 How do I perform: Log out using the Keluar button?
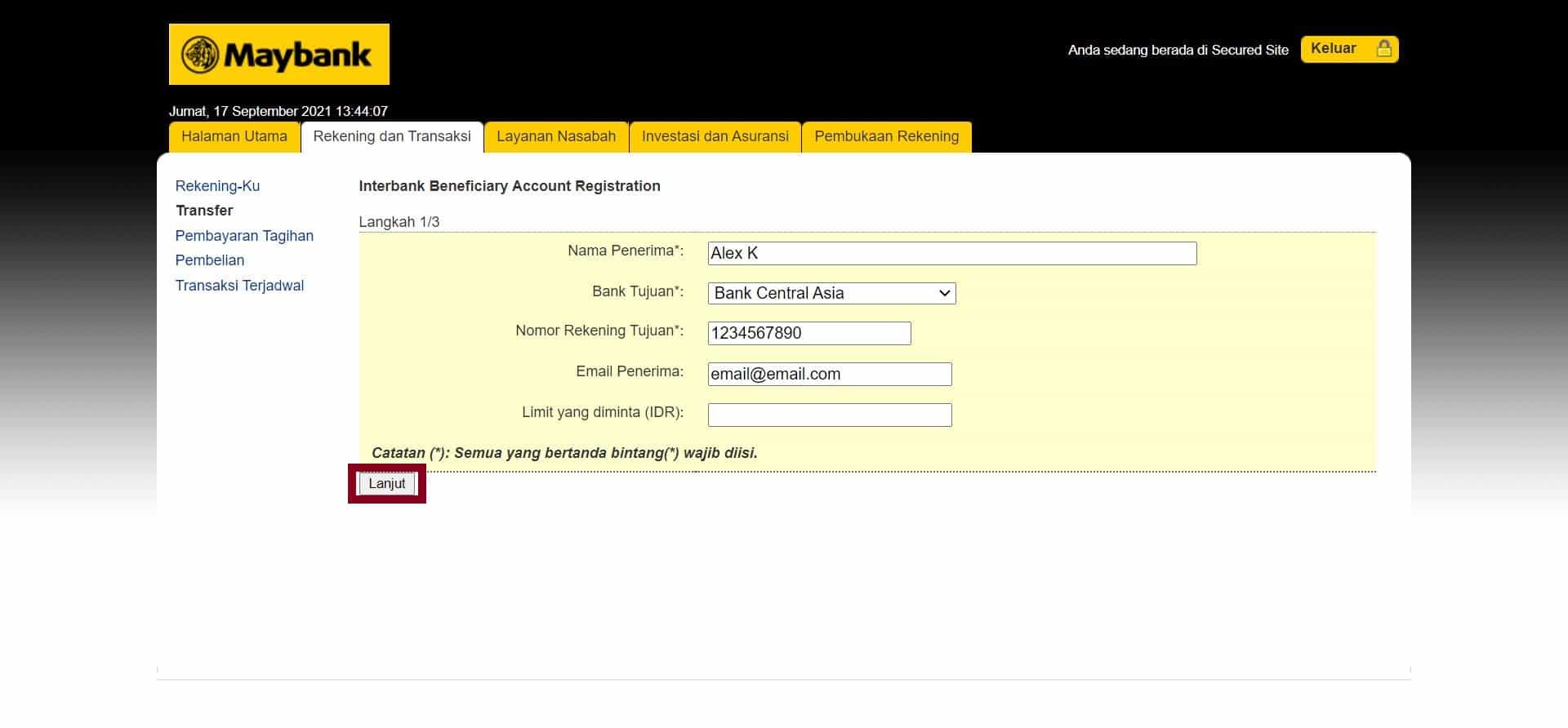pyautogui.click(x=1334, y=49)
